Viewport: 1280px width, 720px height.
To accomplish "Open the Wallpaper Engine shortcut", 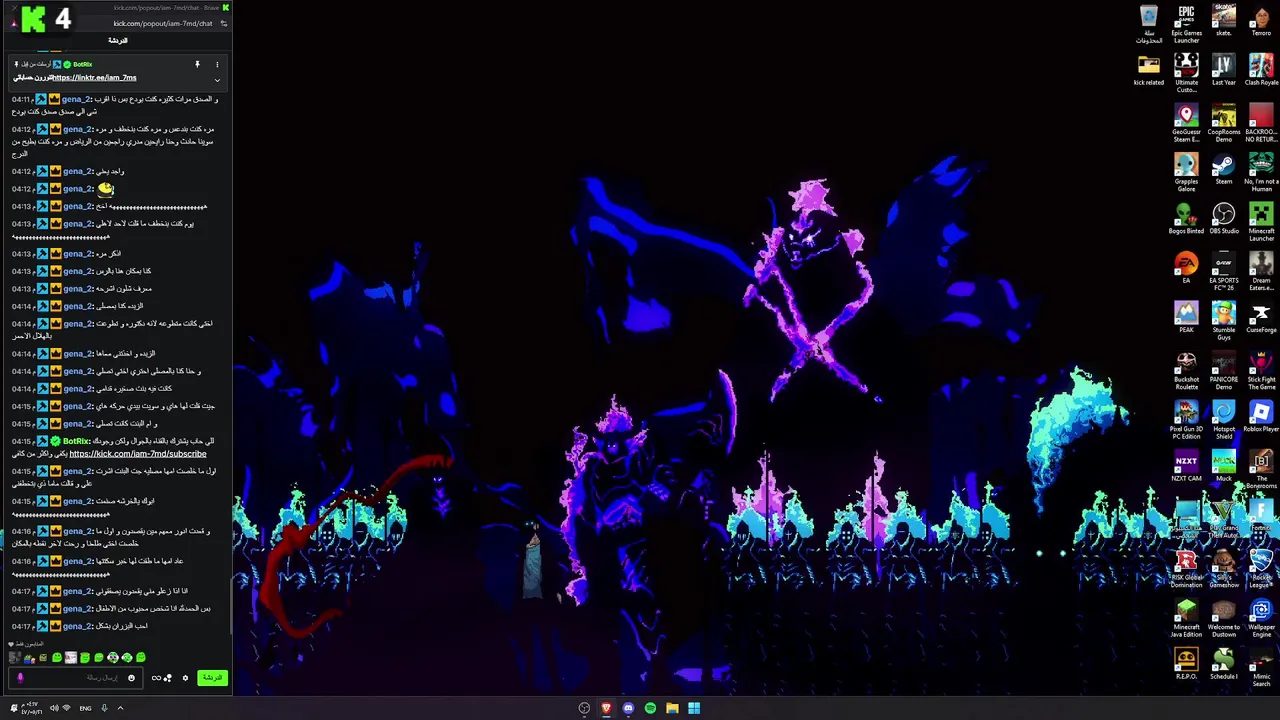I will pyautogui.click(x=1261, y=616).
